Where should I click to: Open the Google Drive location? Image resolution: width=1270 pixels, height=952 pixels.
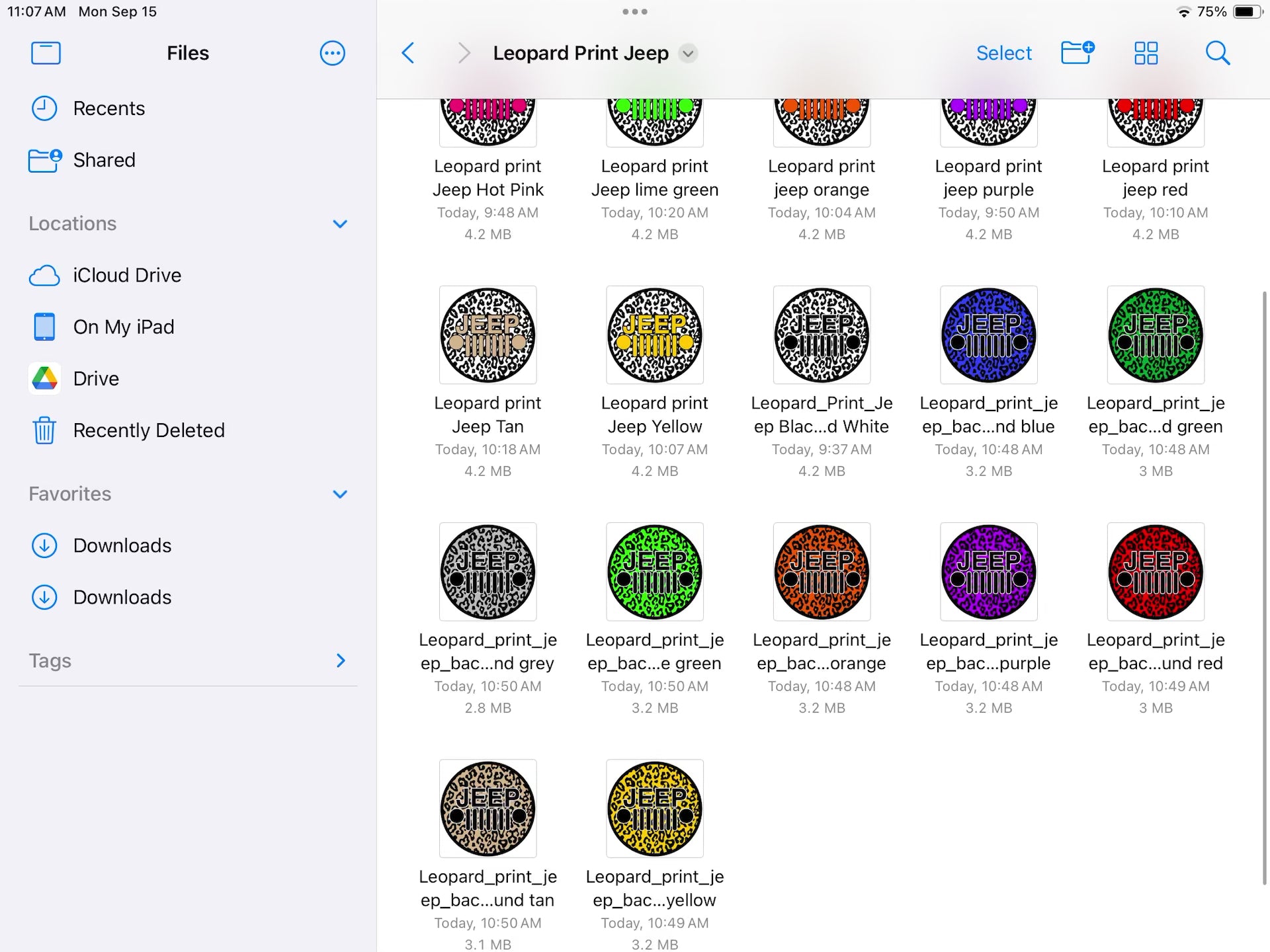pos(96,379)
